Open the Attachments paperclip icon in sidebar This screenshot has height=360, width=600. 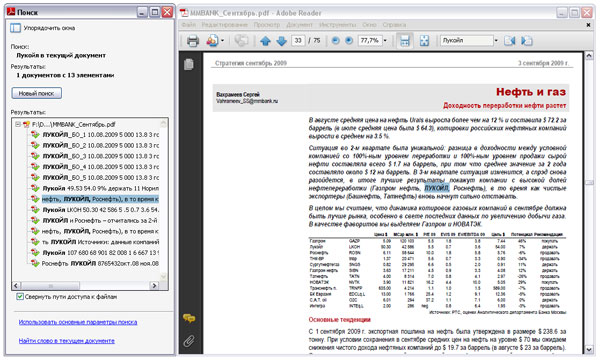(x=189, y=340)
